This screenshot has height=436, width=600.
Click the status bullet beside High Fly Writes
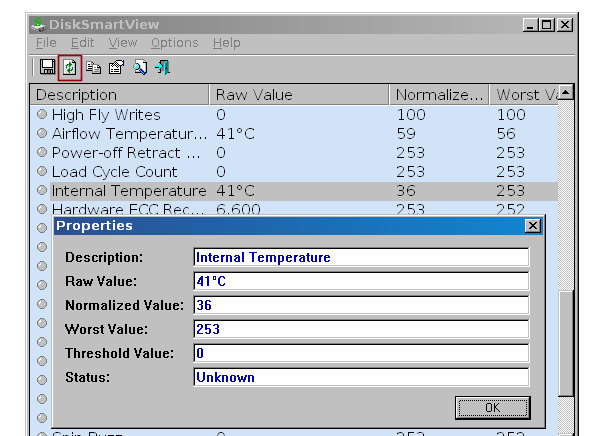point(42,114)
